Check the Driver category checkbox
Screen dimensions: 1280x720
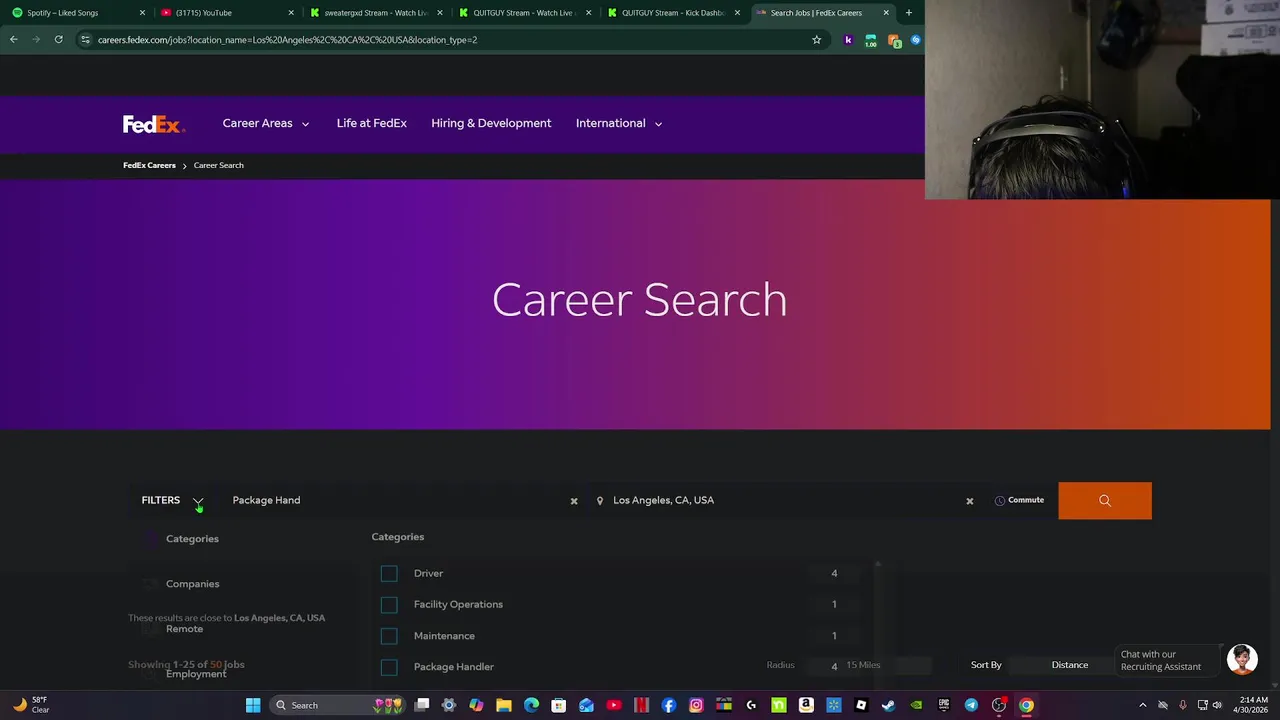389,573
